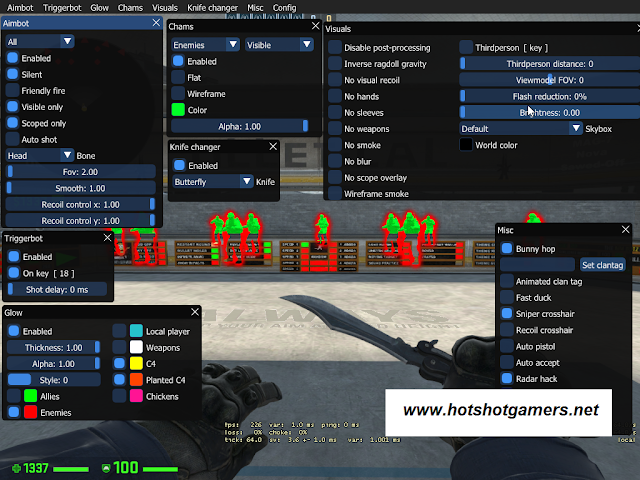
Task: Enable Disable post-processing checkbox
Action: point(335,47)
